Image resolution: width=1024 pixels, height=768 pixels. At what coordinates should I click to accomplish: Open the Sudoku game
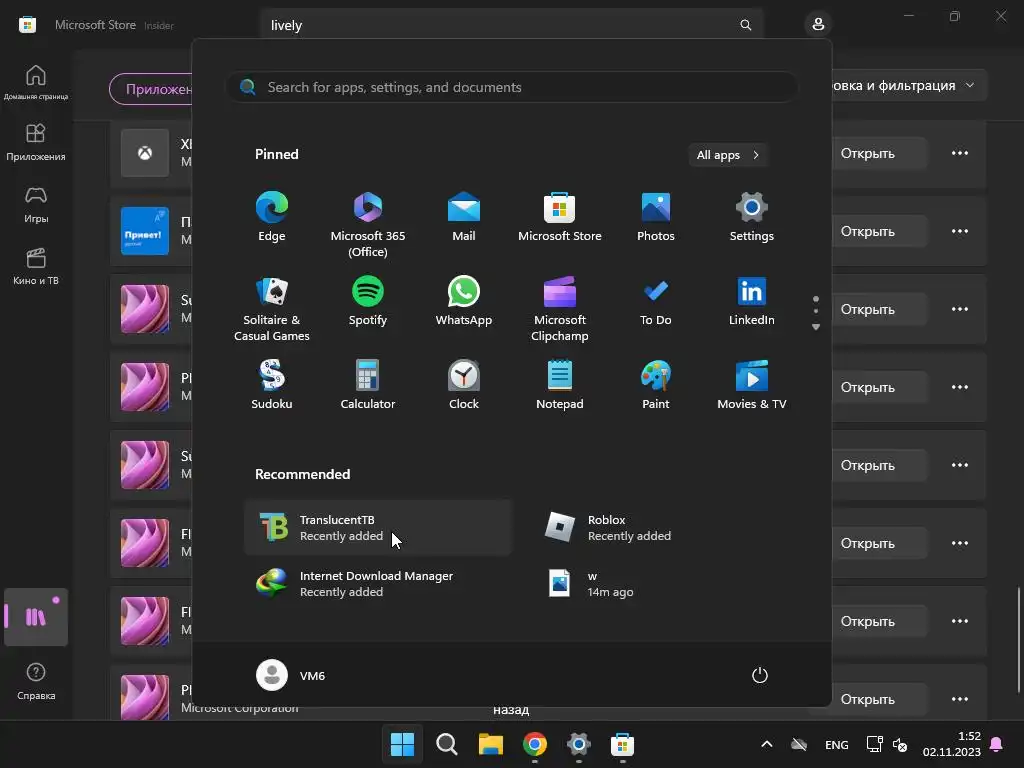[x=272, y=385]
